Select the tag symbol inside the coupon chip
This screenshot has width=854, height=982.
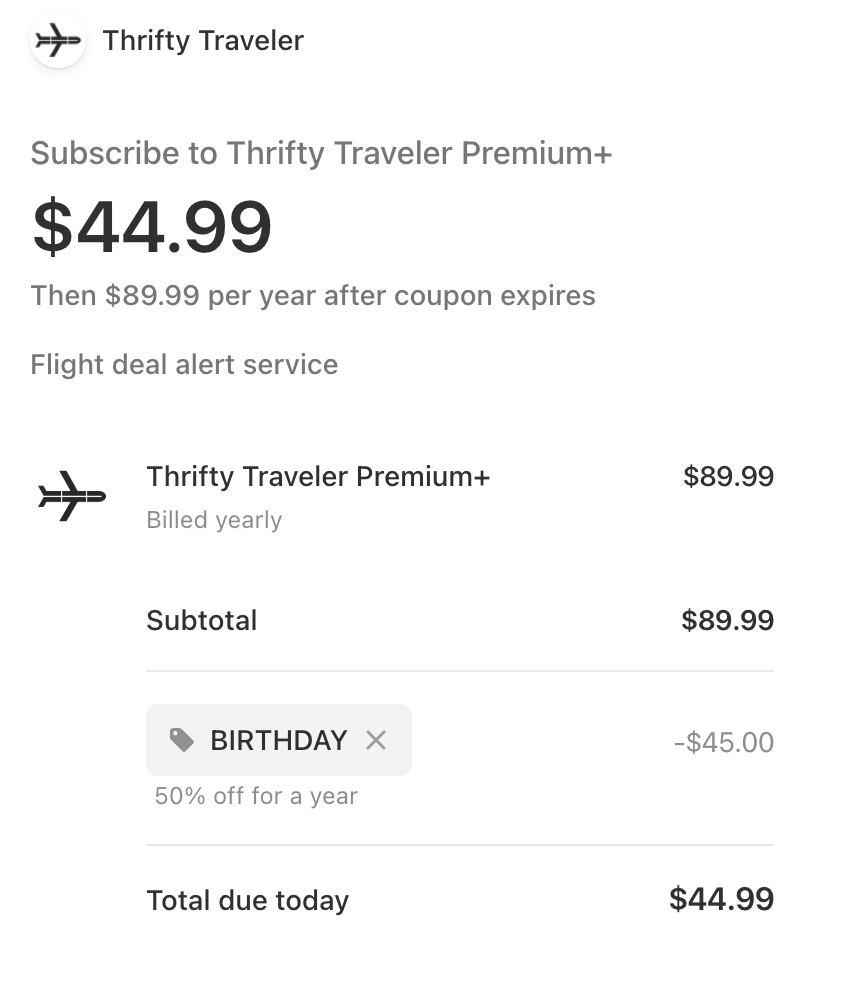[x=181, y=740]
